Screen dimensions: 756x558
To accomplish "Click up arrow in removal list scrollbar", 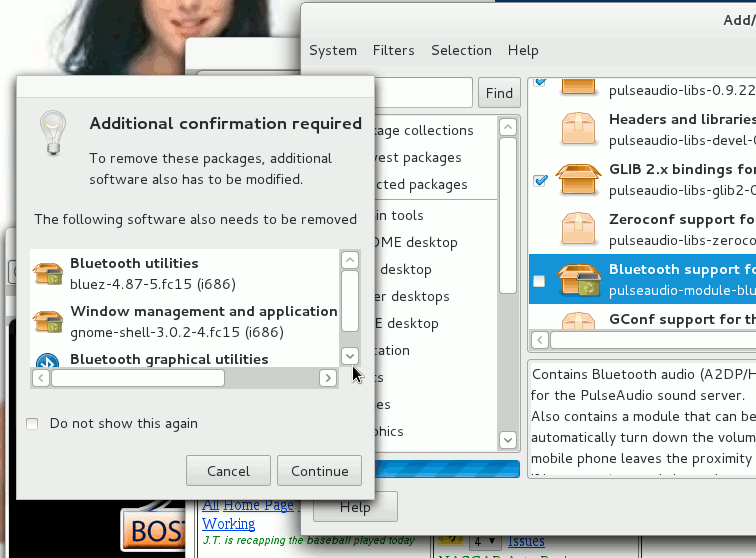I will [x=350, y=260].
